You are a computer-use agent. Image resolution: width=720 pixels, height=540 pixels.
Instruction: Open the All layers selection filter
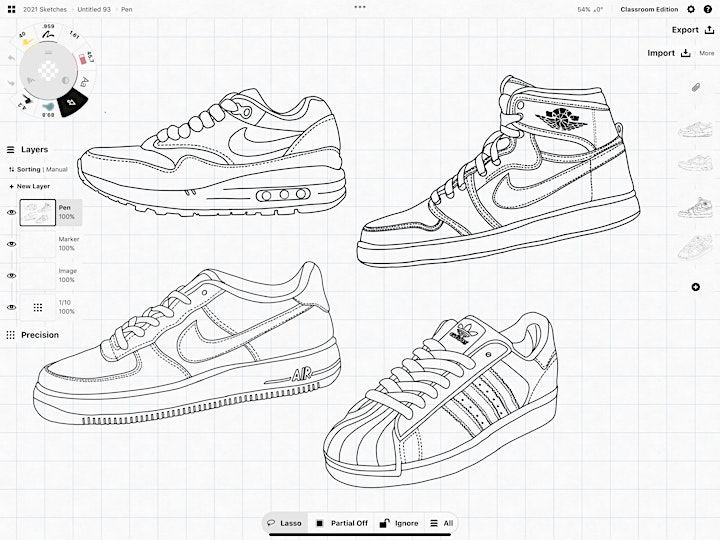coord(441,523)
